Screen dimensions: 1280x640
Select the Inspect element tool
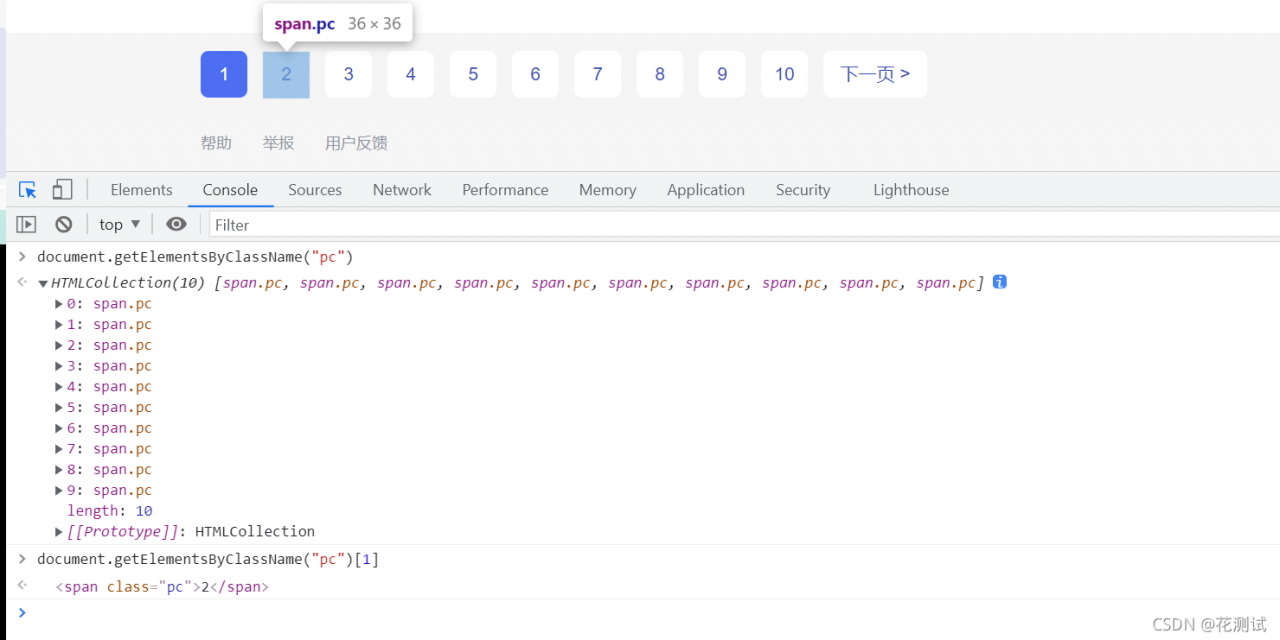27,189
